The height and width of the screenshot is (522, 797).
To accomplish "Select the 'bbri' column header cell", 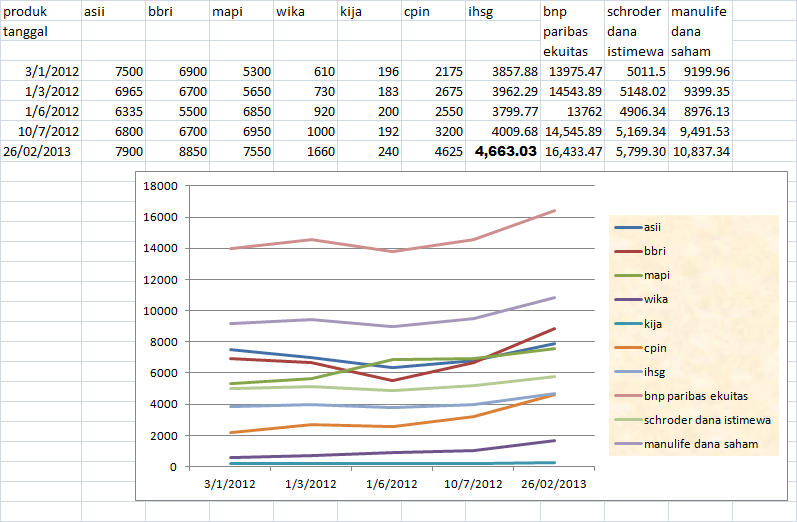I will [x=177, y=11].
